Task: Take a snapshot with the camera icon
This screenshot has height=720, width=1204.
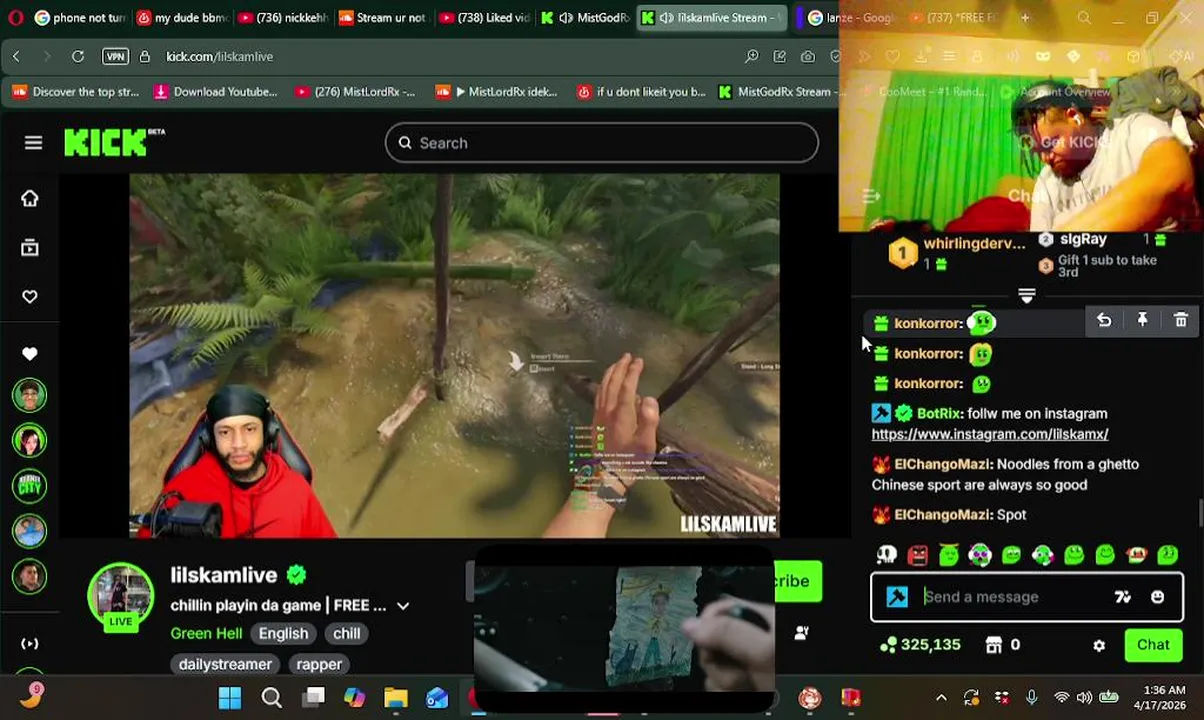Action: [x=808, y=57]
